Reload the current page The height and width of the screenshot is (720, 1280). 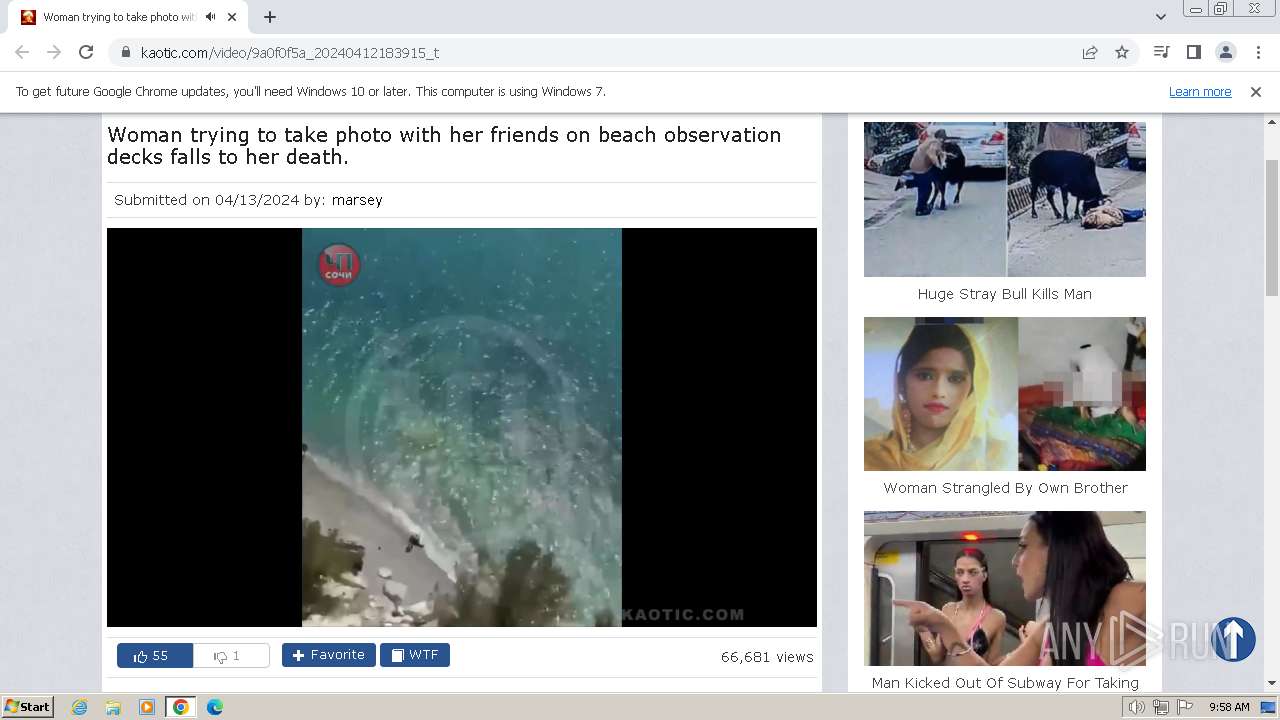pos(86,52)
